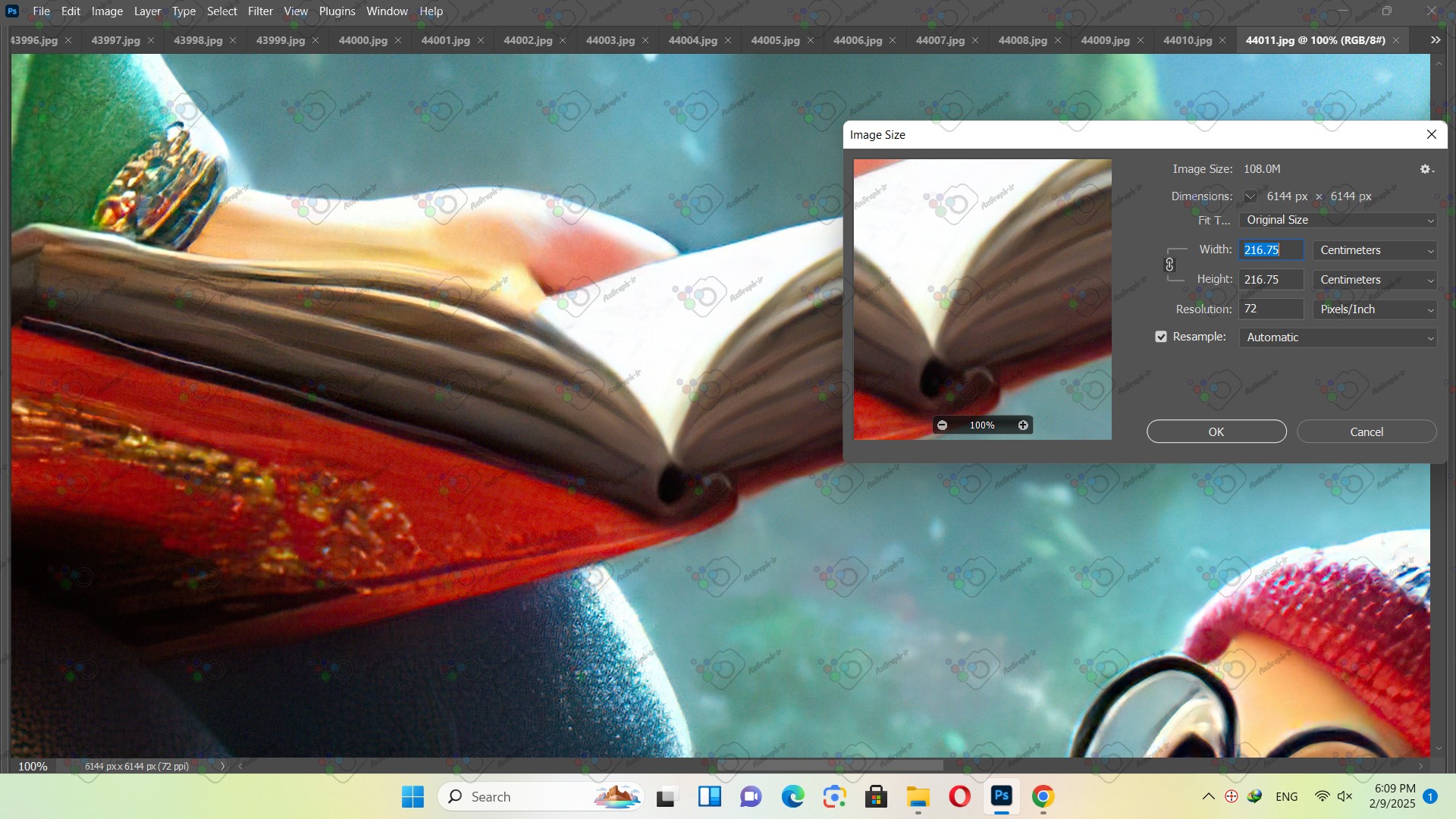Open the Wi-Fi network status icon
Image resolution: width=1456 pixels, height=819 pixels.
coord(1322,797)
